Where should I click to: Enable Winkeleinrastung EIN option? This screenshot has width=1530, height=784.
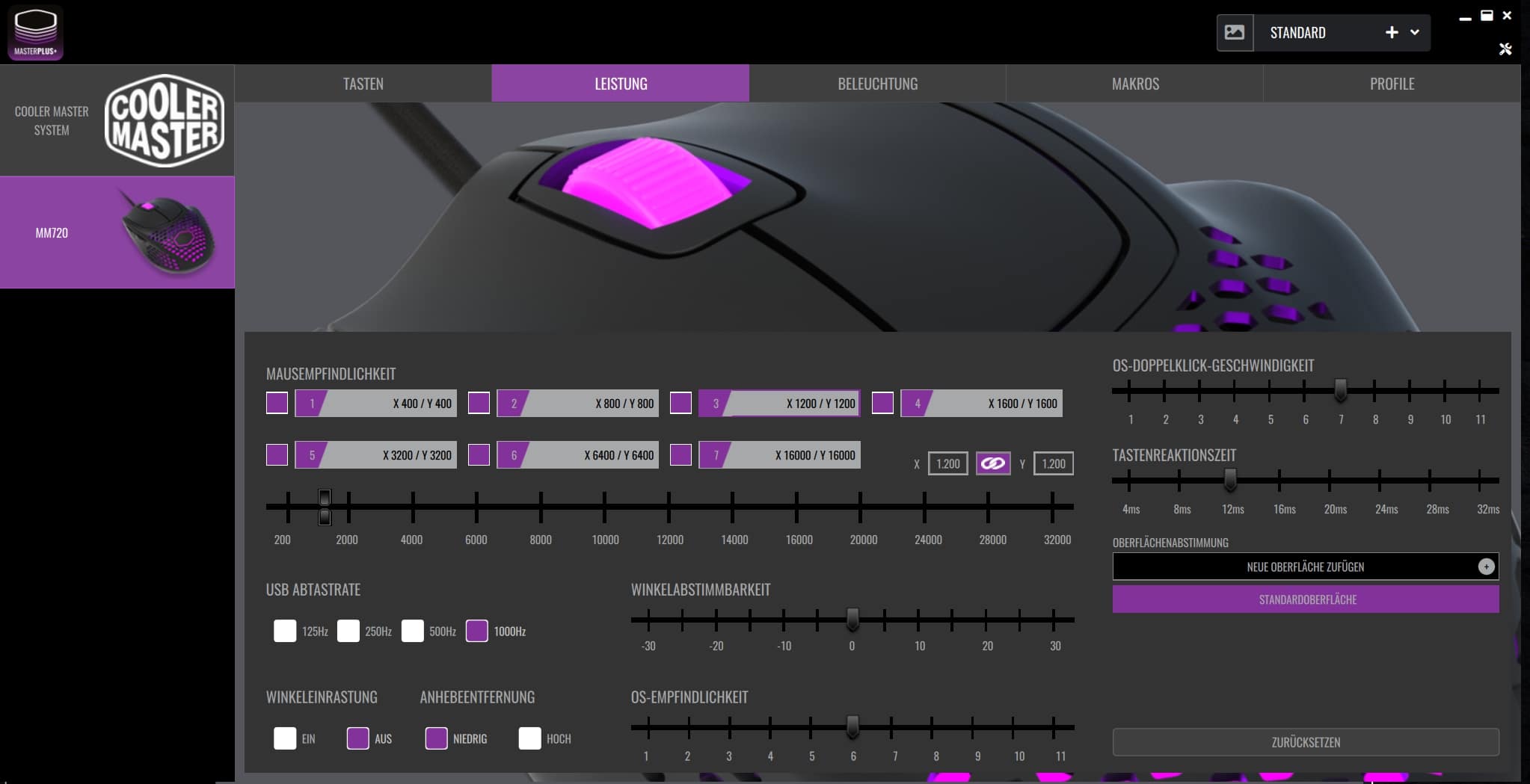click(285, 738)
